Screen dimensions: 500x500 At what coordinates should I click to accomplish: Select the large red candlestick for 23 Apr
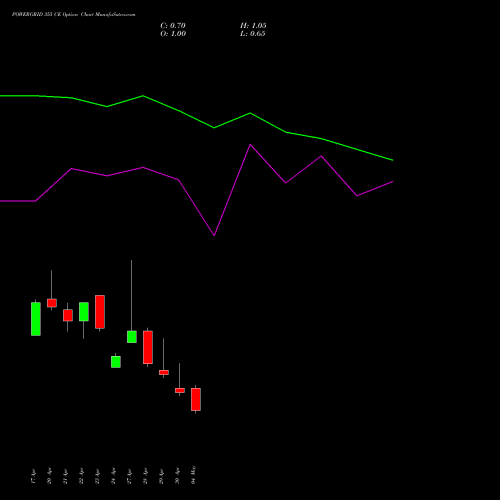(100, 312)
